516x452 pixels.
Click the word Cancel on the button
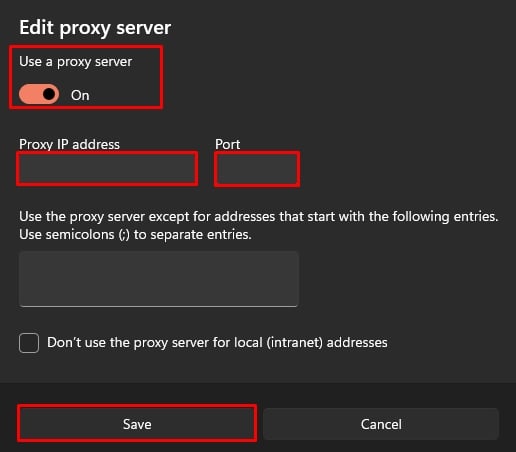pyautogui.click(x=381, y=424)
